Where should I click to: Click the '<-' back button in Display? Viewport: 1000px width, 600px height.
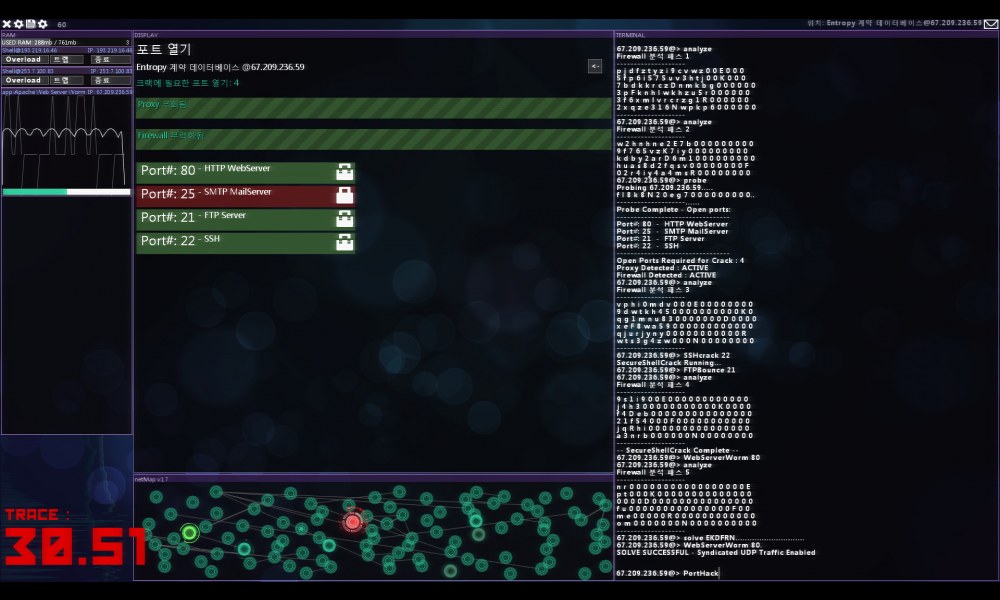[594, 66]
